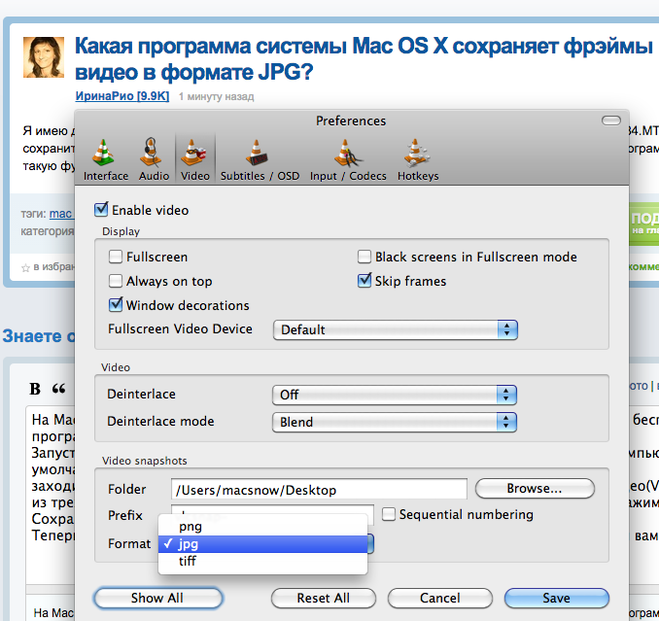
Task: Open the Deinterlace mode Blend dropdown
Action: (394, 422)
